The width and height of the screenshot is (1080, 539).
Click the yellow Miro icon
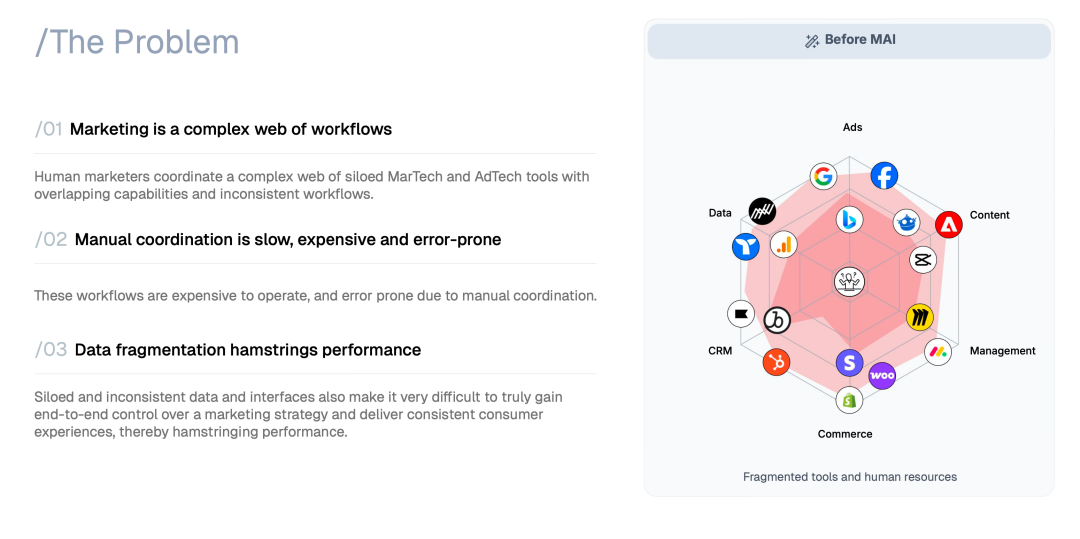pyautogui.click(x=919, y=318)
